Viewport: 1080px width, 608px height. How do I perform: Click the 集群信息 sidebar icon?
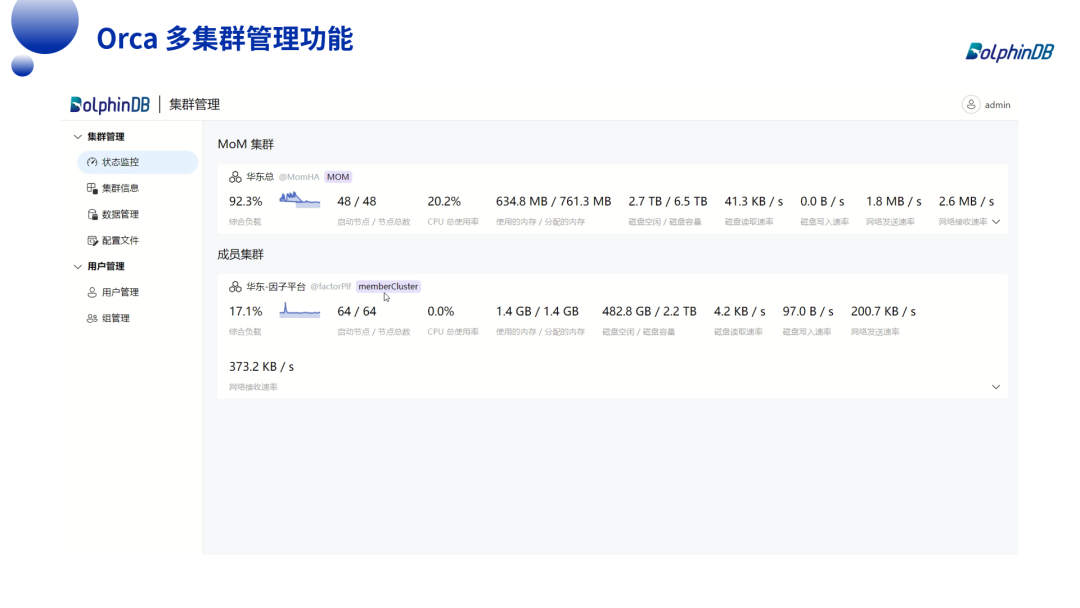click(x=92, y=188)
